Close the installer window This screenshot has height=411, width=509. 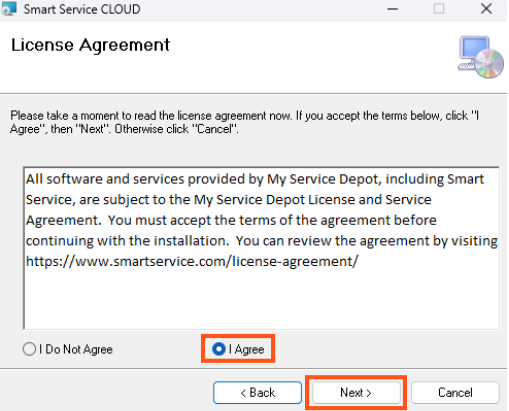click(486, 9)
